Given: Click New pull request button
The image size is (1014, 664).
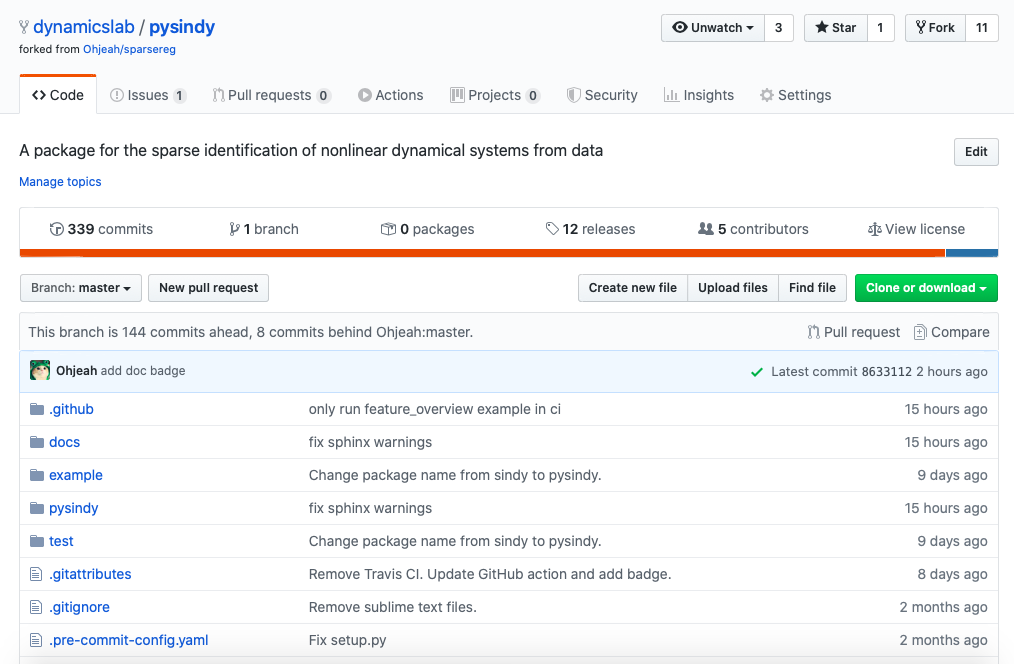Looking at the screenshot, I should coord(208,288).
